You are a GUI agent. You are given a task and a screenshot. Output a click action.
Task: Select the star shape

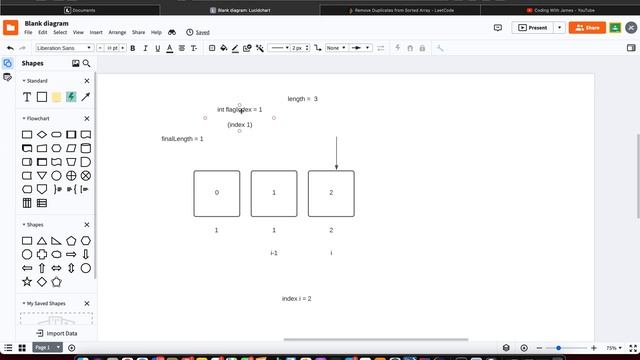(27, 282)
